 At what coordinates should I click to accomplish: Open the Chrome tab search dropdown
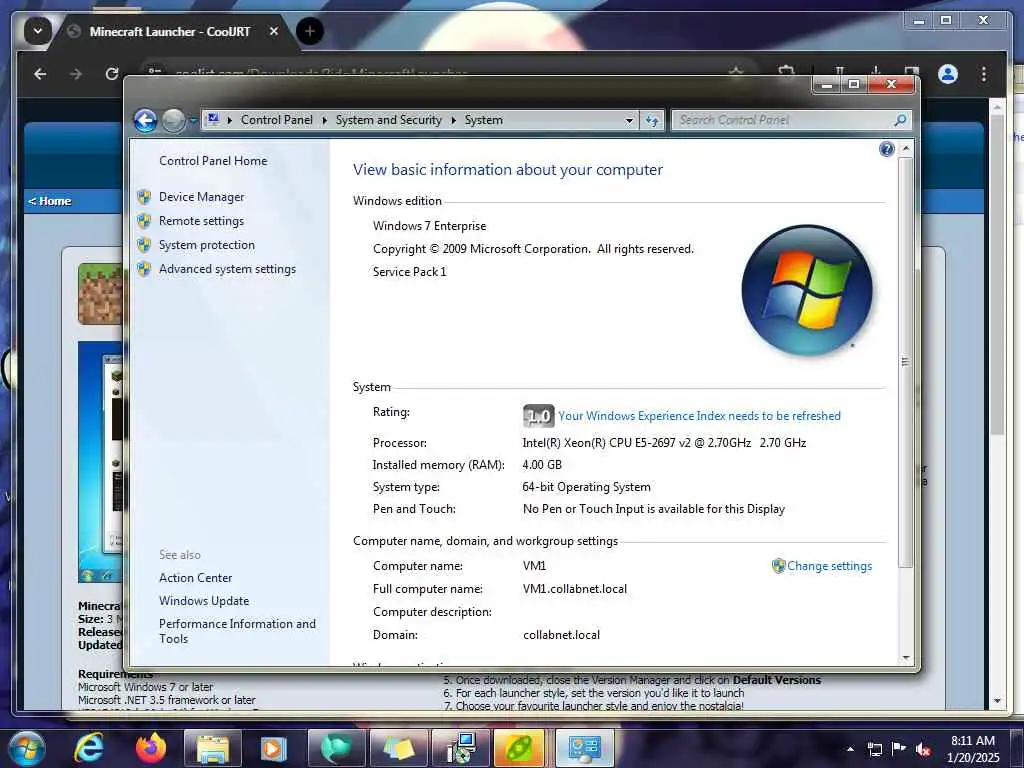[38, 31]
